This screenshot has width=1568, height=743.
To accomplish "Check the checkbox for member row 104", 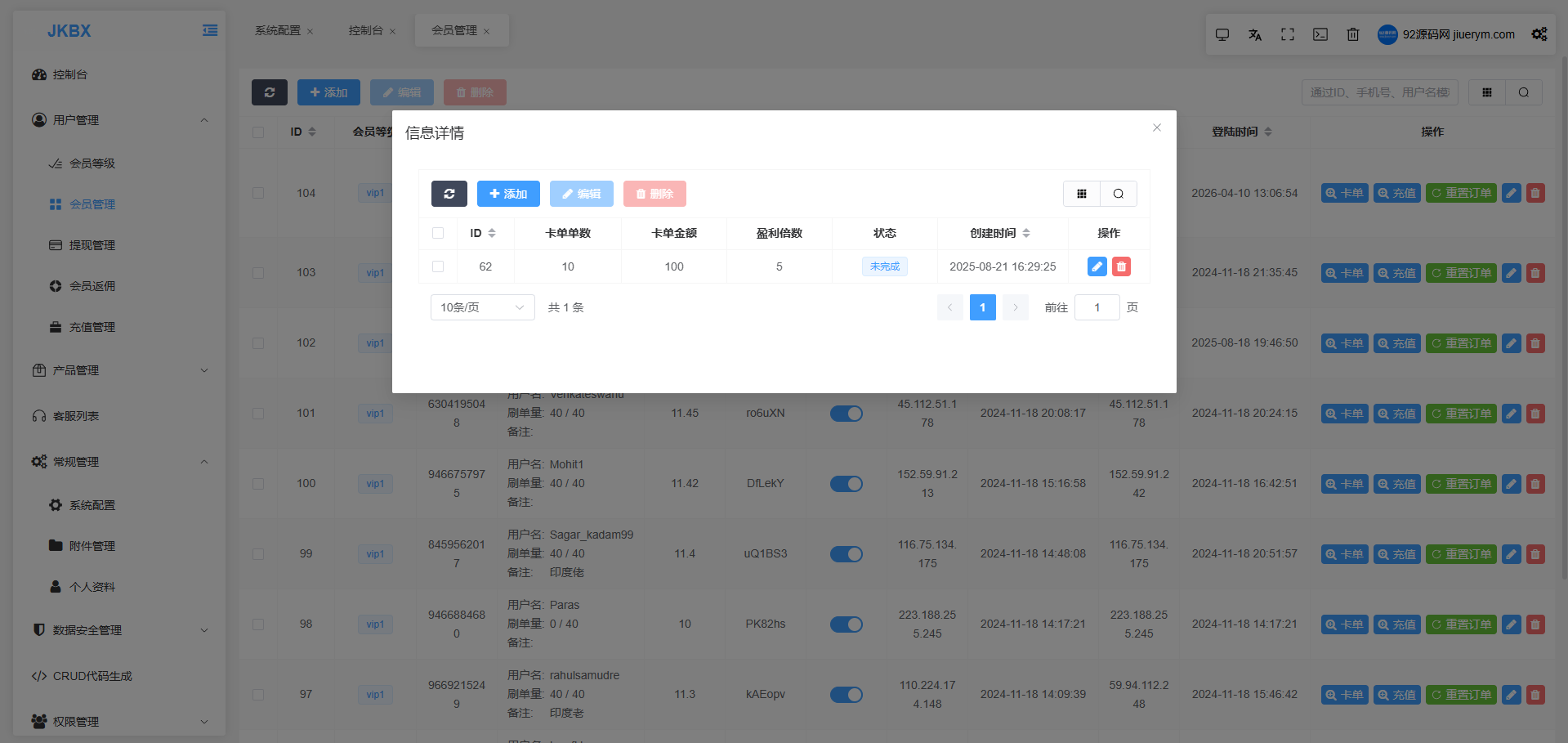I will coord(258,193).
